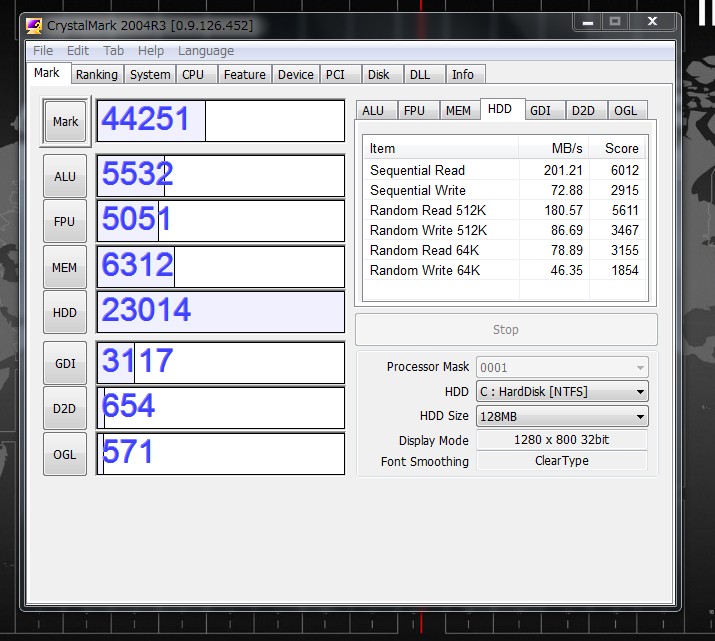This screenshot has width=715, height=641.
Task: Click the Score column header
Action: (617, 148)
